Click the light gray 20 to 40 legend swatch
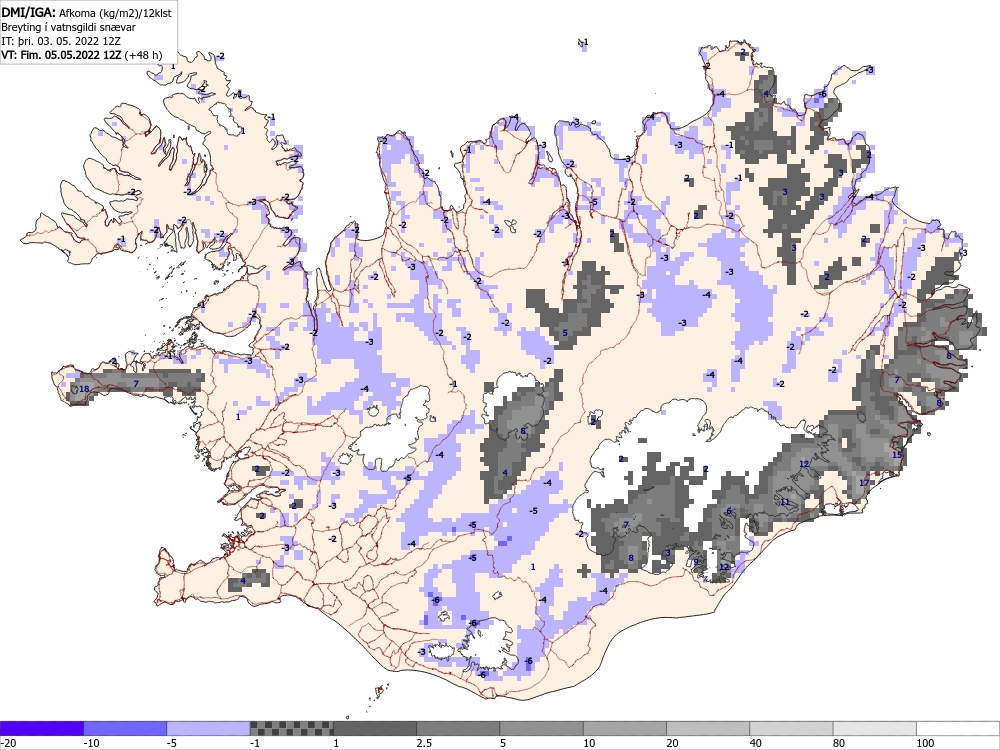 pyautogui.click(x=708, y=728)
